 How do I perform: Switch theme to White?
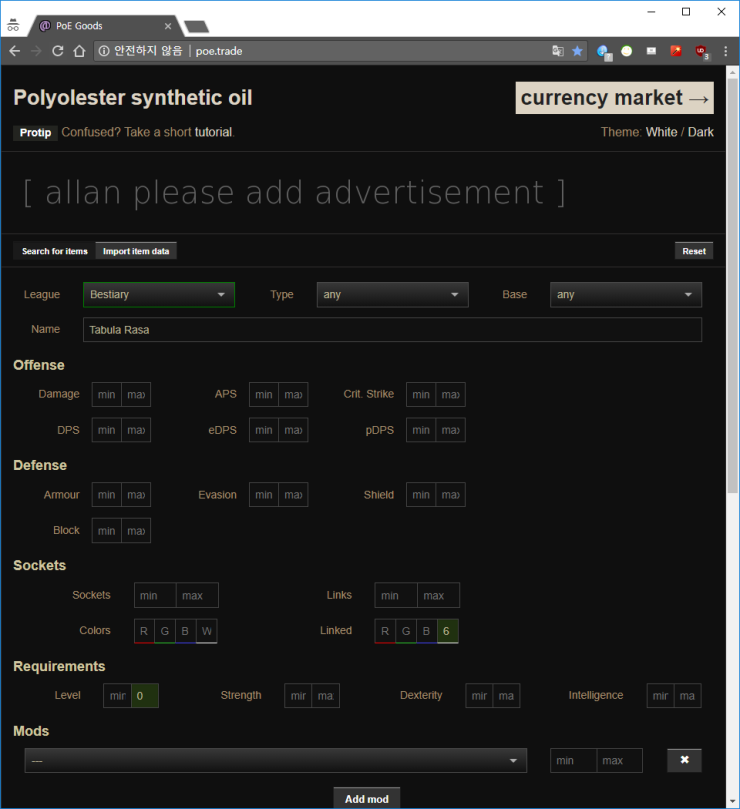(x=662, y=132)
